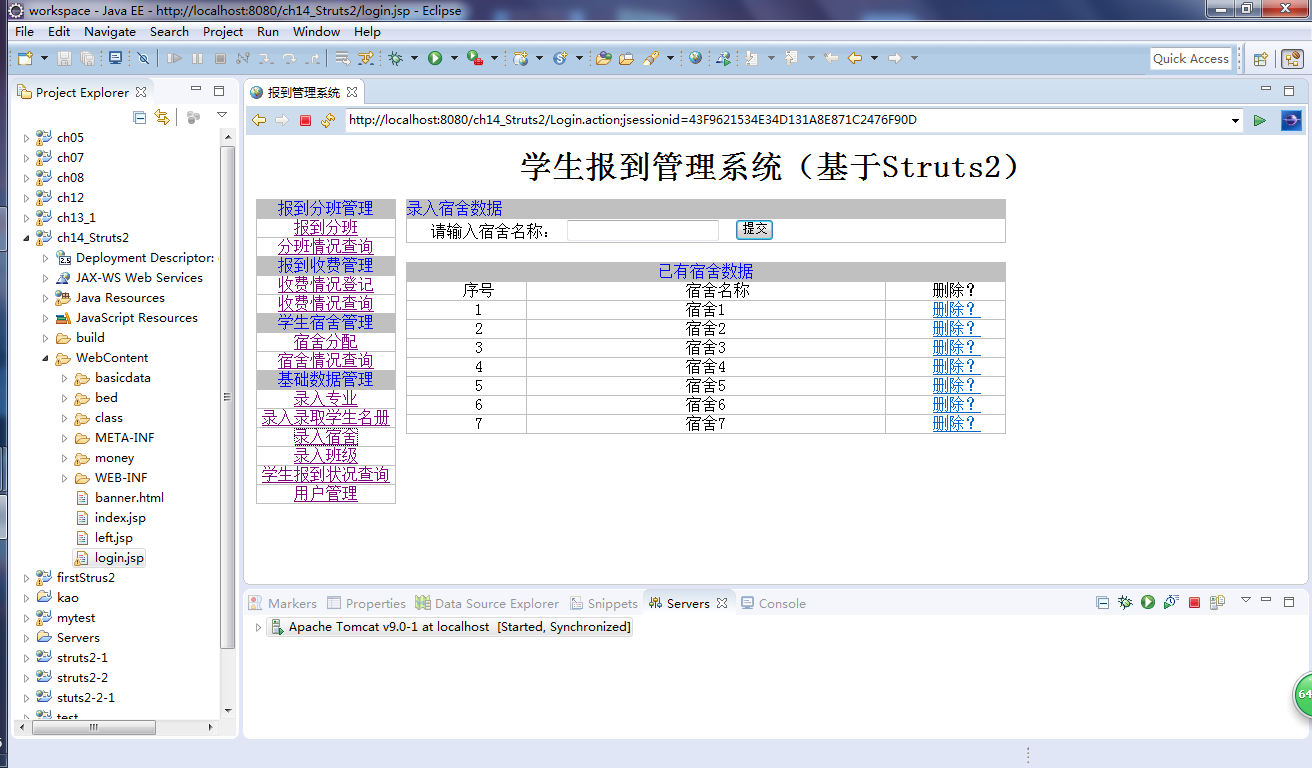The height and width of the screenshot is (768, 1312).
Task: Click the Run Last Tool icon with toolbox
Action: pos(475,58)
